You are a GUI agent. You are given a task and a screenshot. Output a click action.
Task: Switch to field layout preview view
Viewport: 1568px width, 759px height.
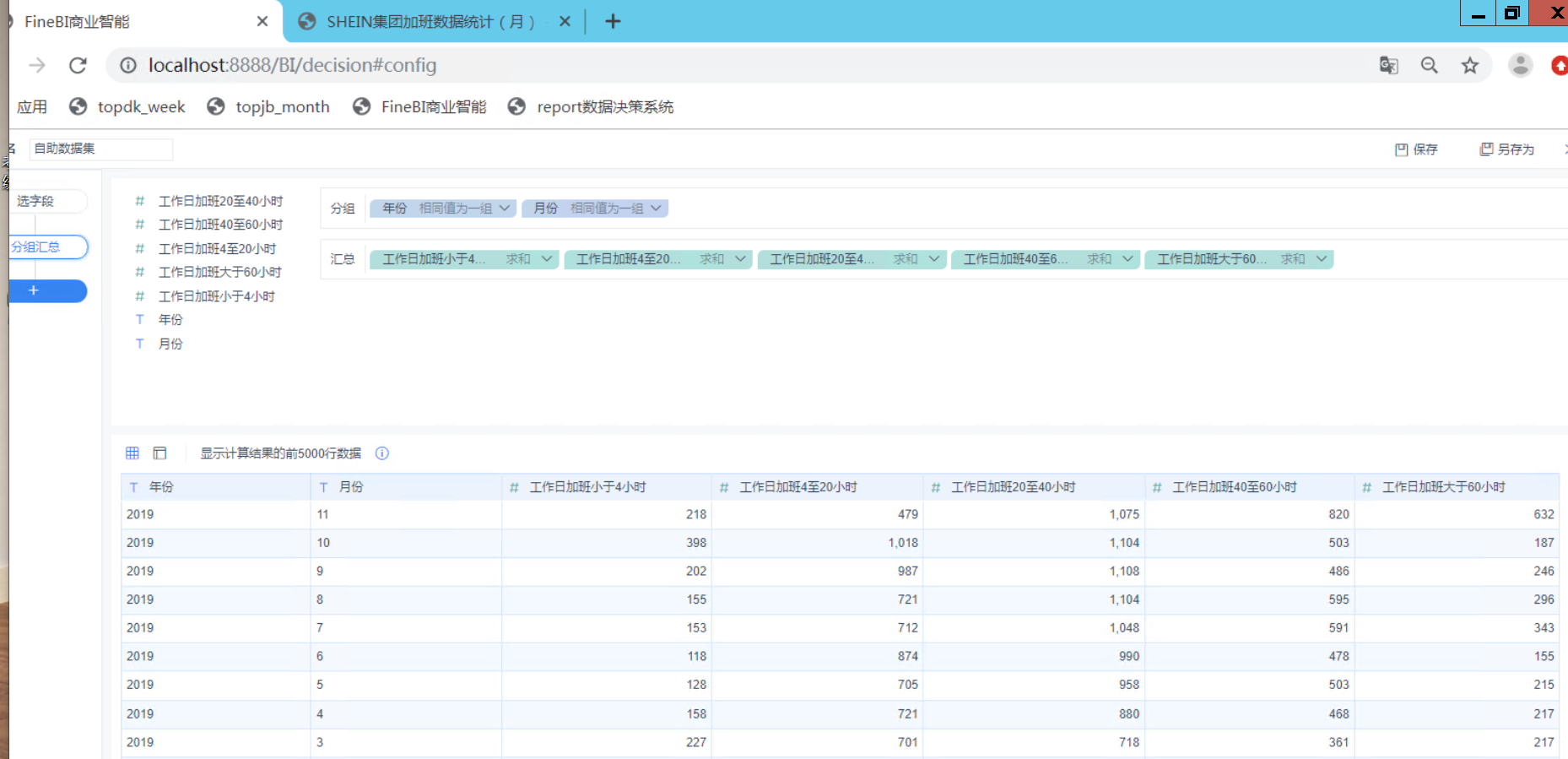coord(160,453)
